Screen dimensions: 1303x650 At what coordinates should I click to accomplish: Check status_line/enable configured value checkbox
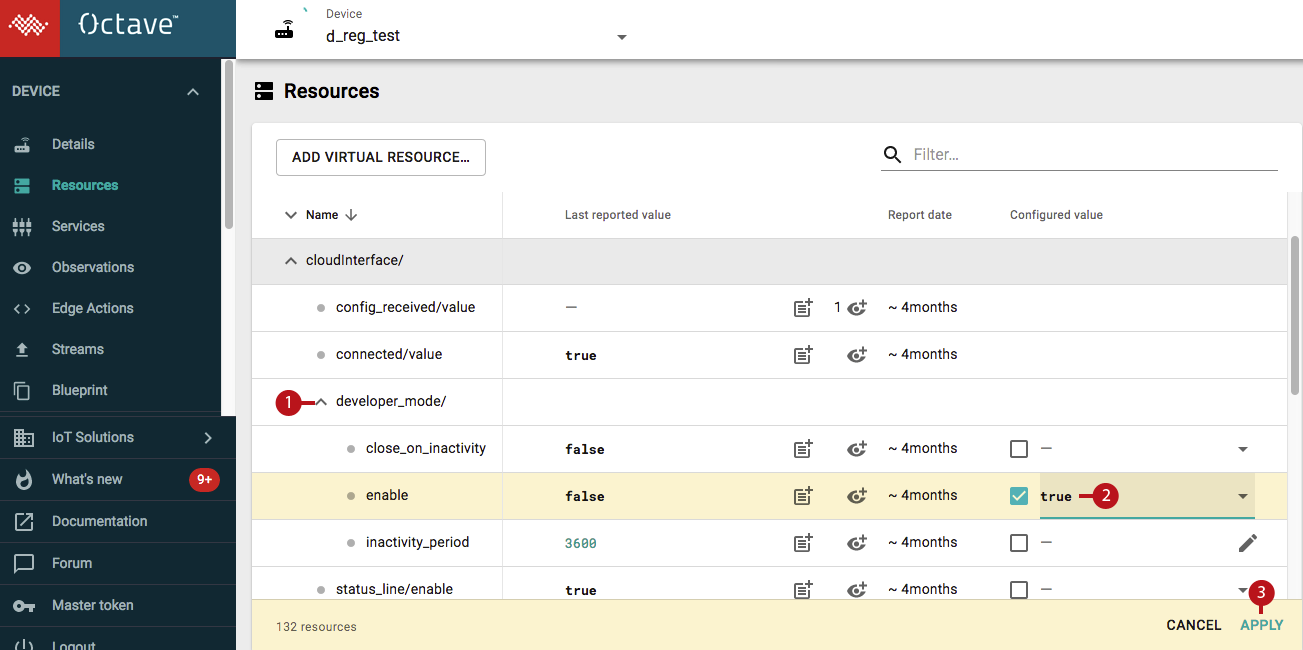tap(1019, 590)
